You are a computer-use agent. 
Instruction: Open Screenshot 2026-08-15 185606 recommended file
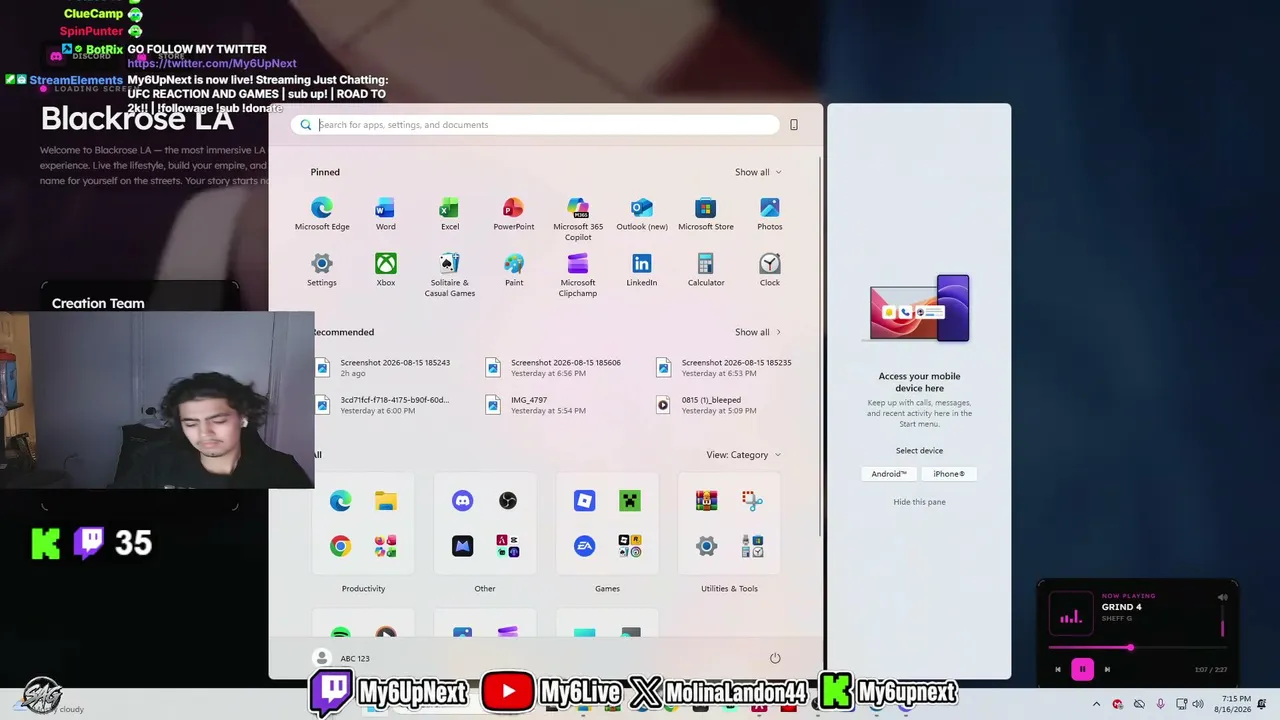pos(554,367)
